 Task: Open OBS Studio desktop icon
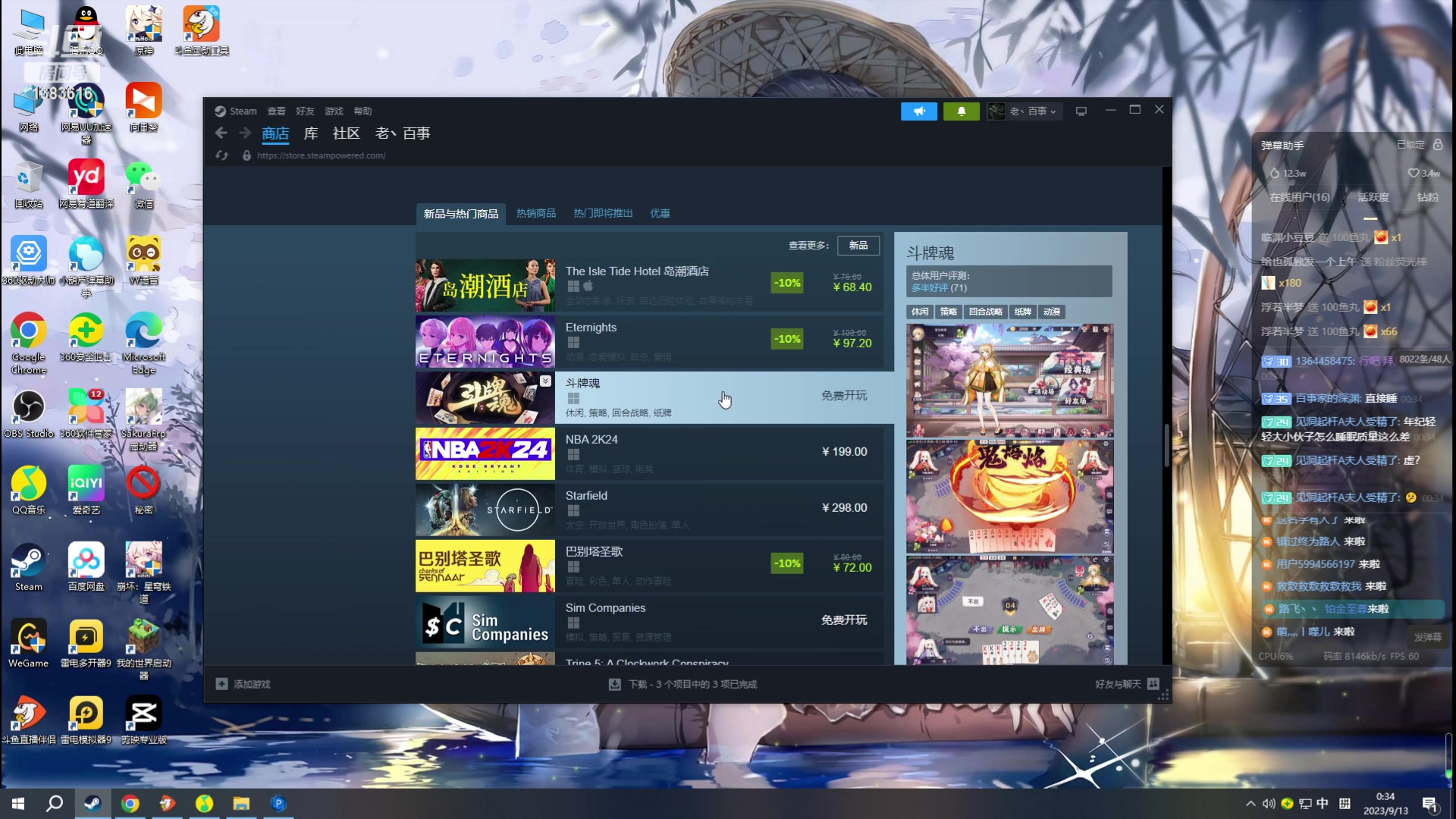pyautogui.click(x=29, y=414)
